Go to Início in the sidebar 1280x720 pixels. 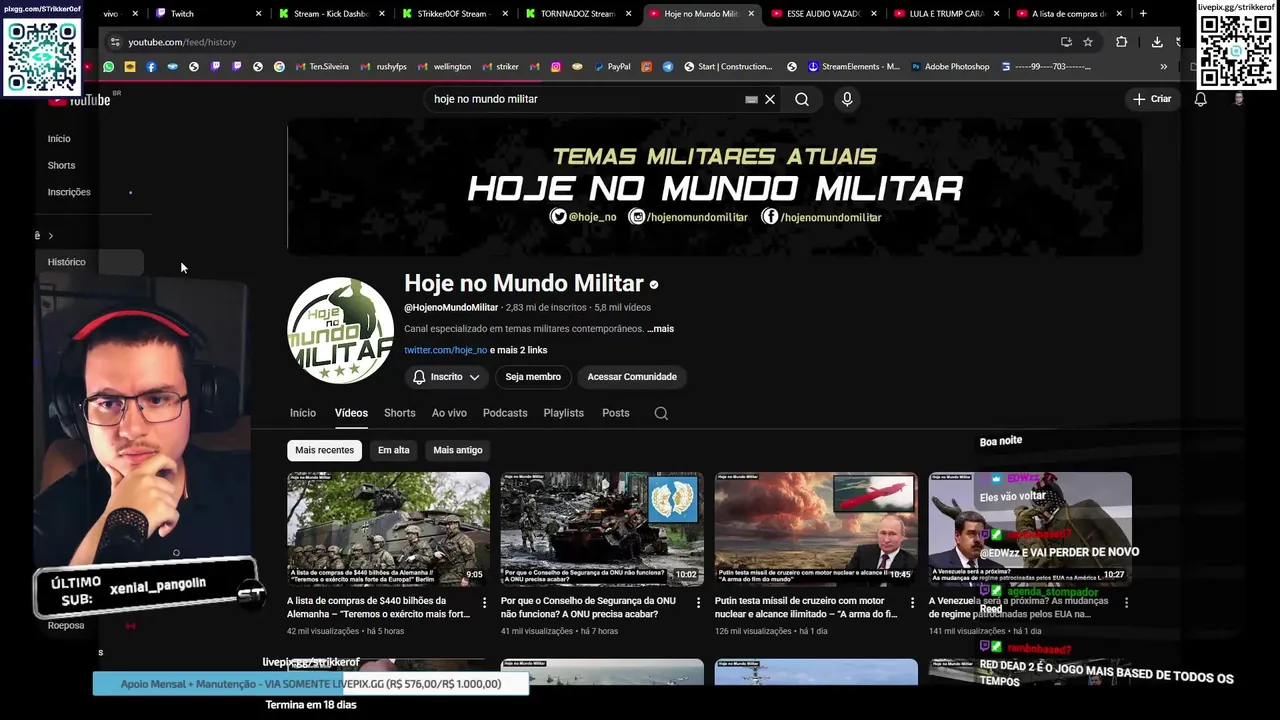[59, 139]
